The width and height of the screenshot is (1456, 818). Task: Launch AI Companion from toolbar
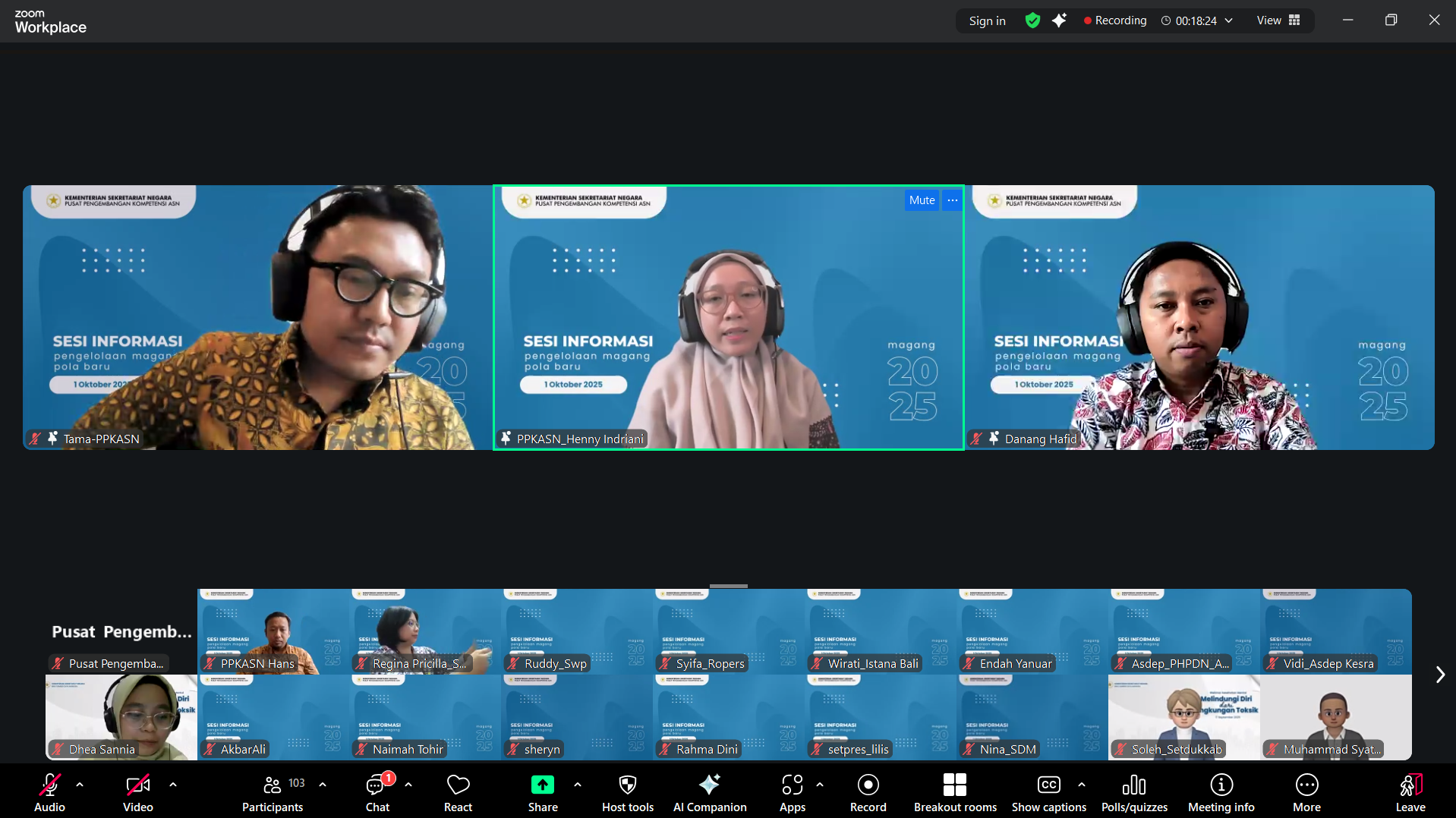(709, 792)
